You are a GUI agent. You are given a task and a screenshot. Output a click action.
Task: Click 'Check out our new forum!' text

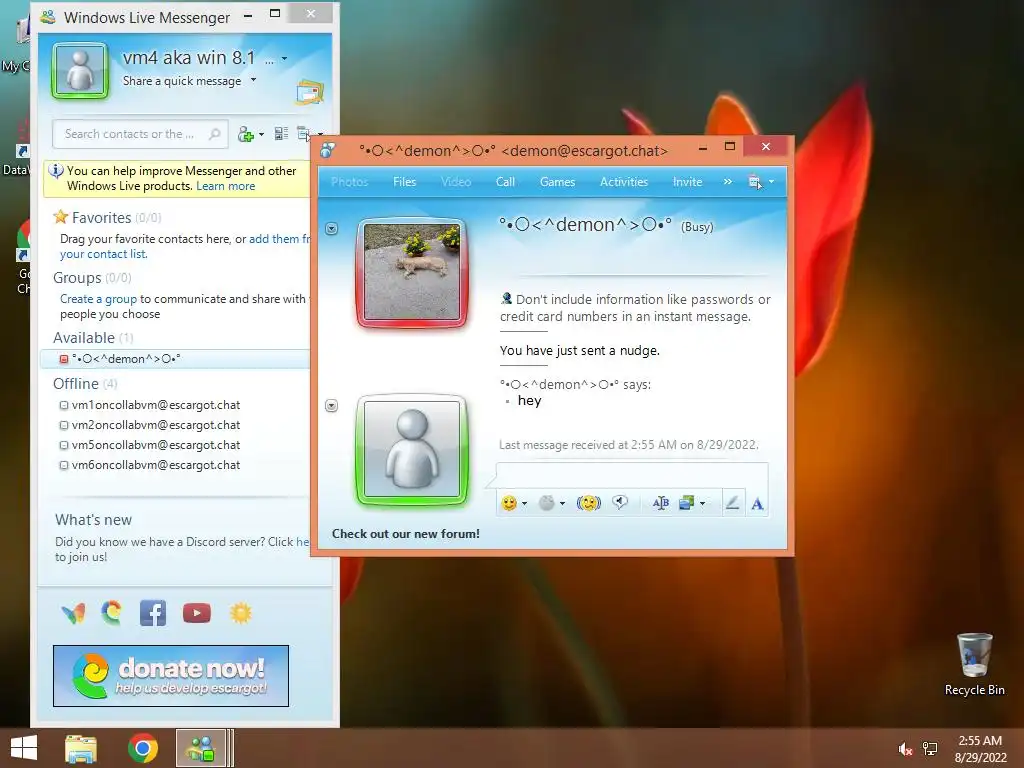tap(406, 534)
